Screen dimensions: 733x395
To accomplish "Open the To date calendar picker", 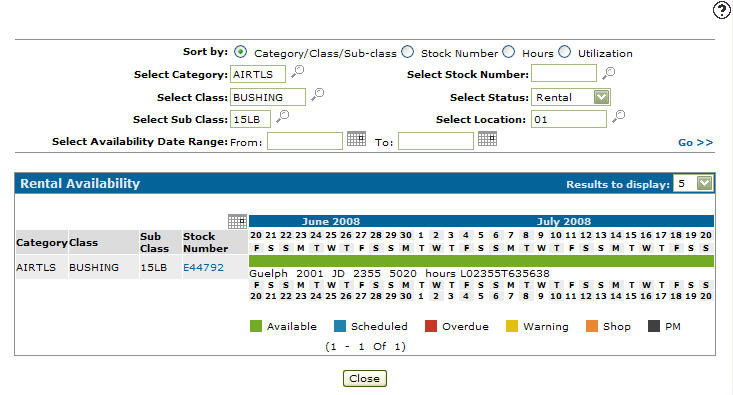I will coord(487,139).
